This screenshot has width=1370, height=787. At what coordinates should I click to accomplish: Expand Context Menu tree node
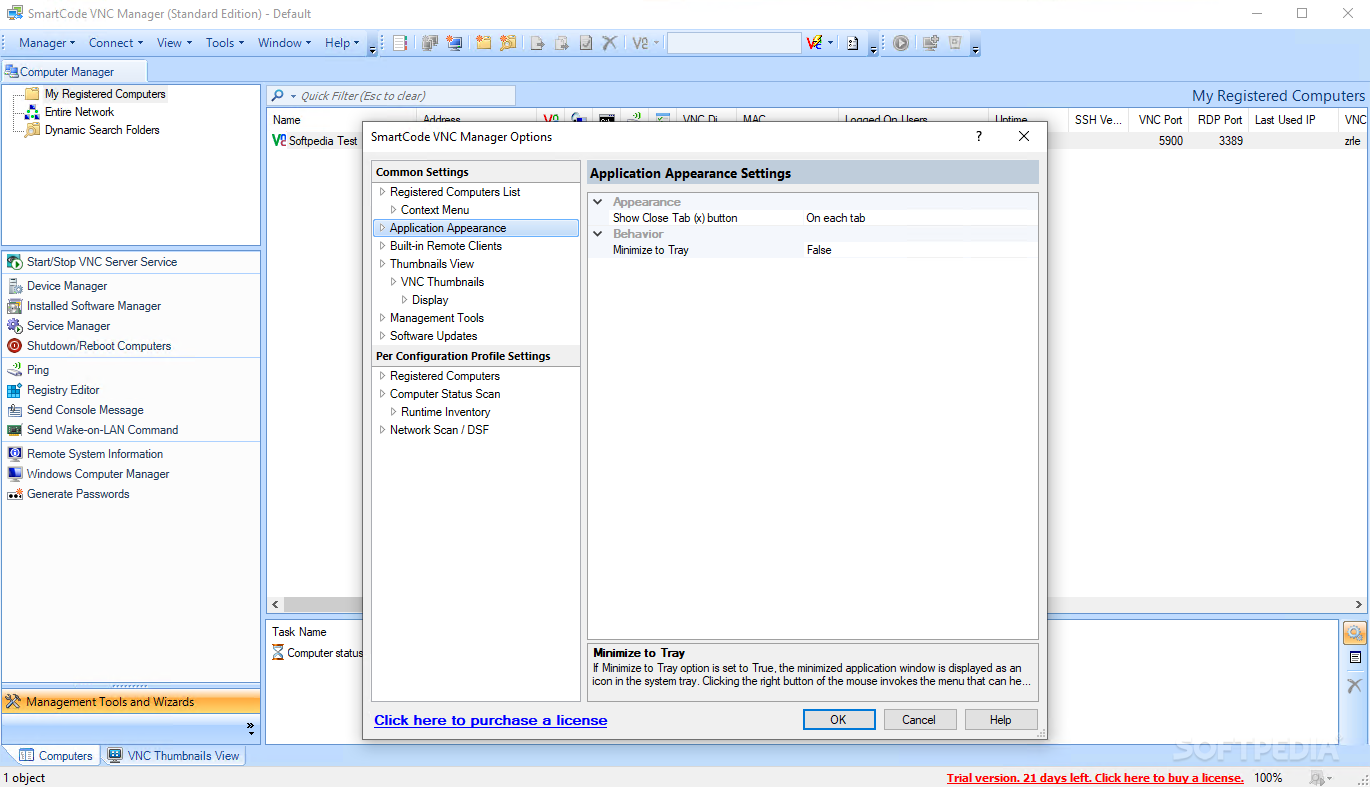pyautogui.click(x=393, y=210)
